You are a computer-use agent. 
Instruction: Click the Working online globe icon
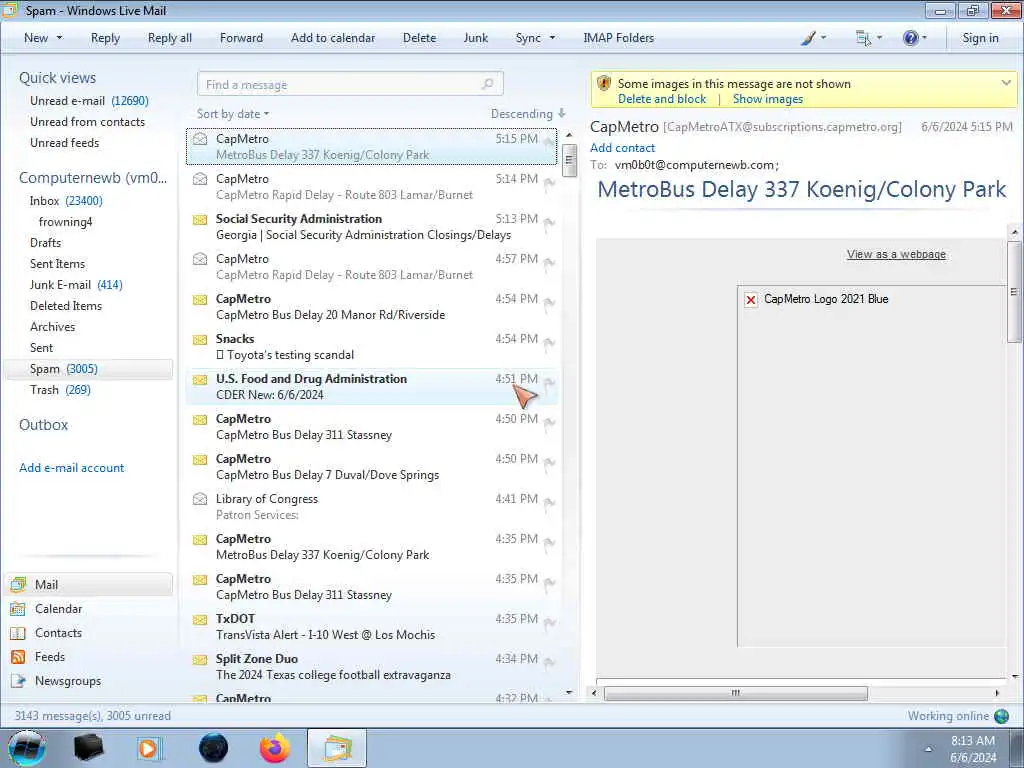click(x=1001, y=716)
